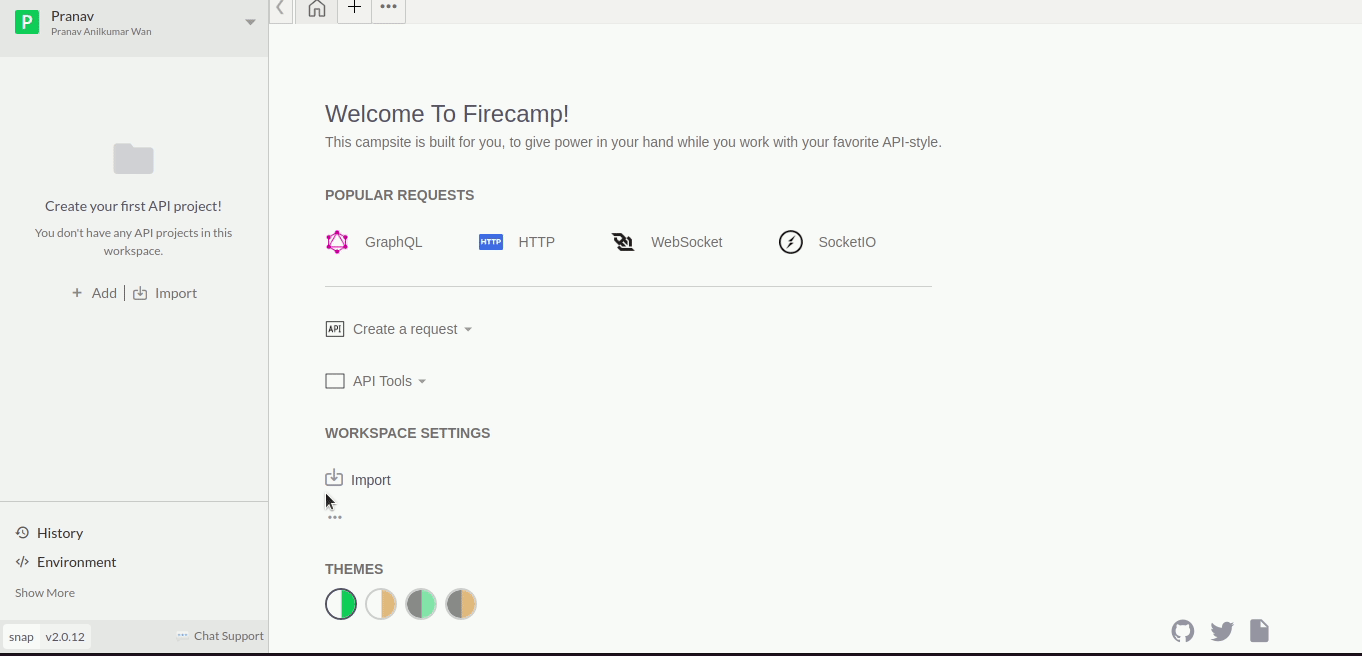Click the API icon beside Create a request
The width and height of the screenshot is (1362, 656).
point(335,329)
